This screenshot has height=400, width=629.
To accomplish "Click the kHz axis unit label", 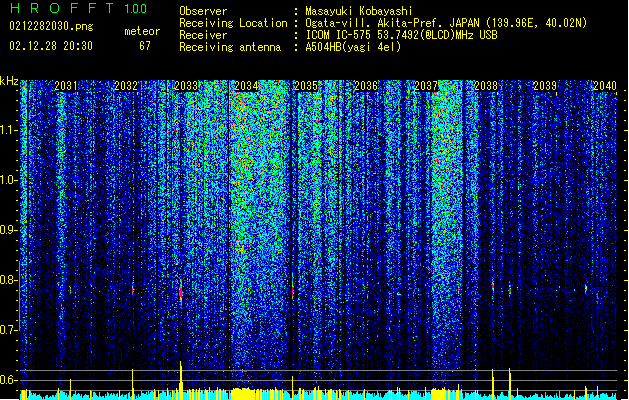I will (9, 81).
